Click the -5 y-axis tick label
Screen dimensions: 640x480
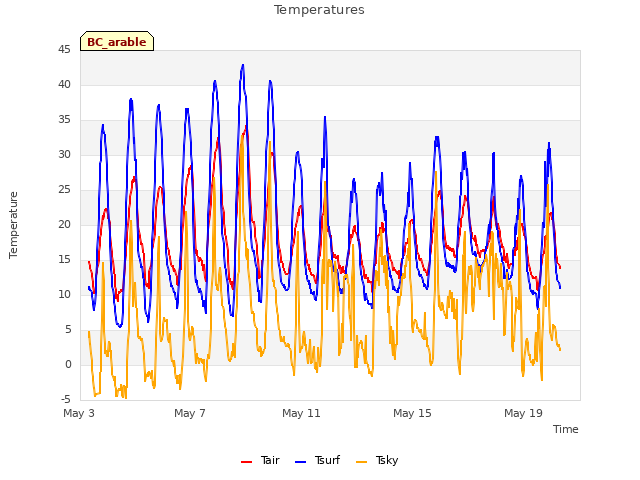(65, 399)
